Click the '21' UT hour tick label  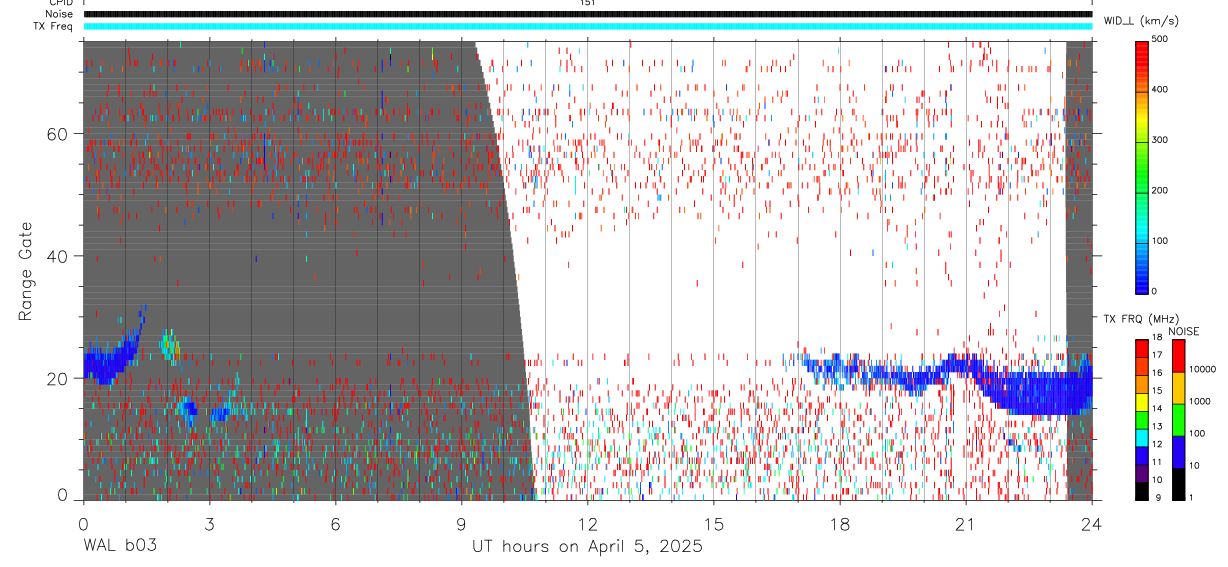(x=965, y=523)
